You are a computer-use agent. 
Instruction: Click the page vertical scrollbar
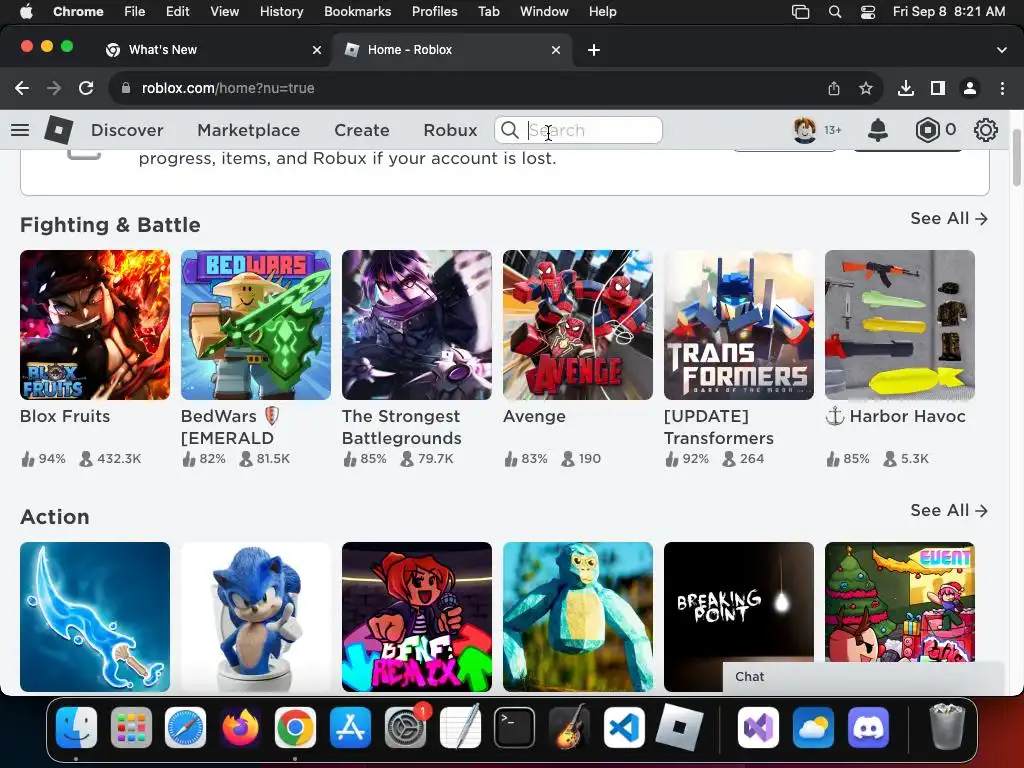1016,158
